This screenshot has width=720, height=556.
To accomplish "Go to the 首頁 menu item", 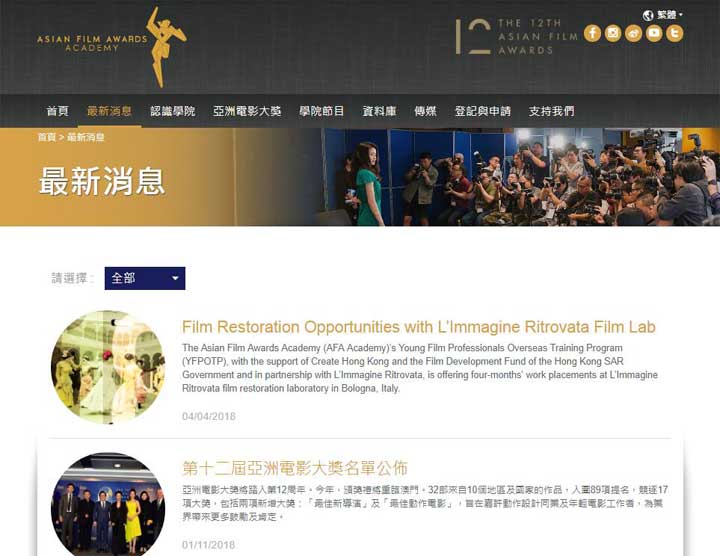I will [x=57, y=111].
